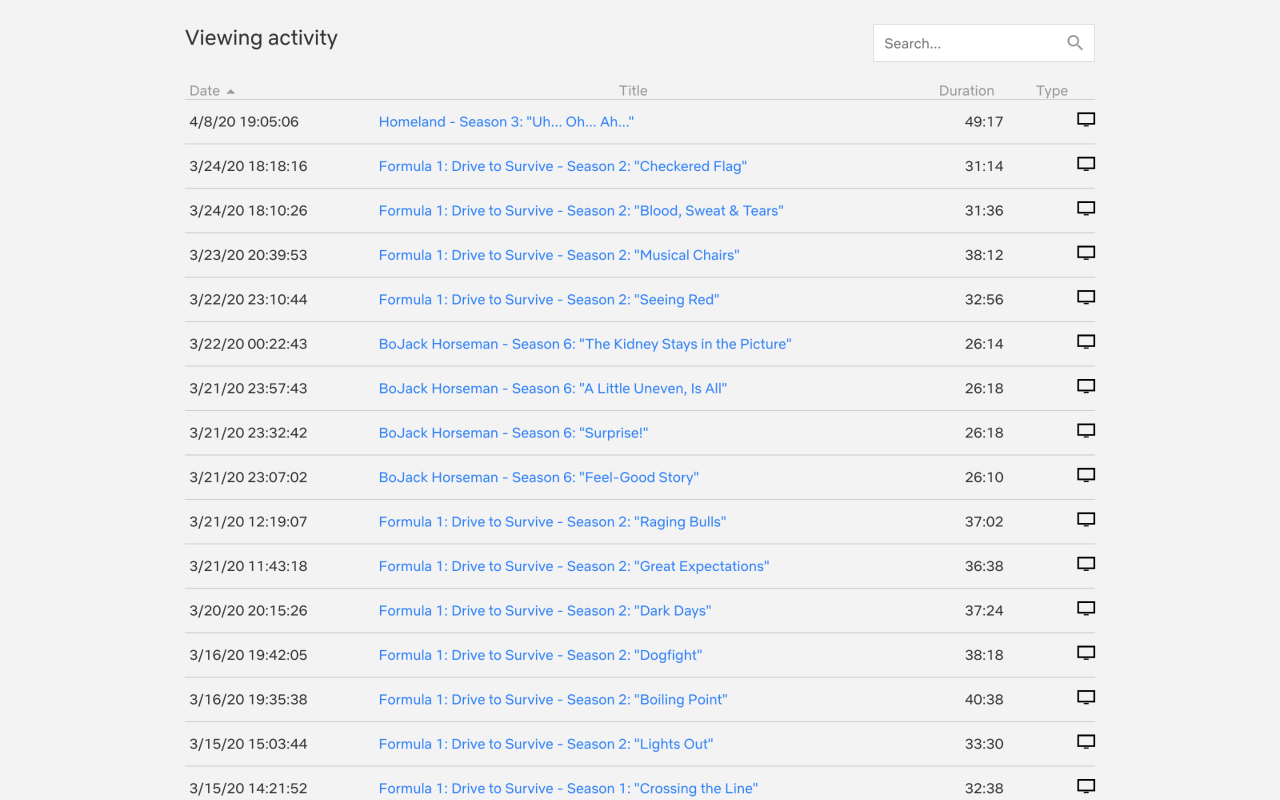Open Drive to Survive "Boiling Point" link
Screen dimensions: 1280x800
[553, 699]
